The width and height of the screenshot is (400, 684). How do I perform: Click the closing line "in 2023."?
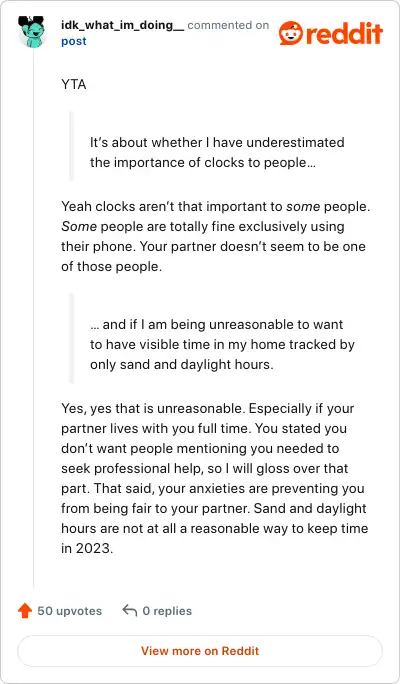click(87, 548)
